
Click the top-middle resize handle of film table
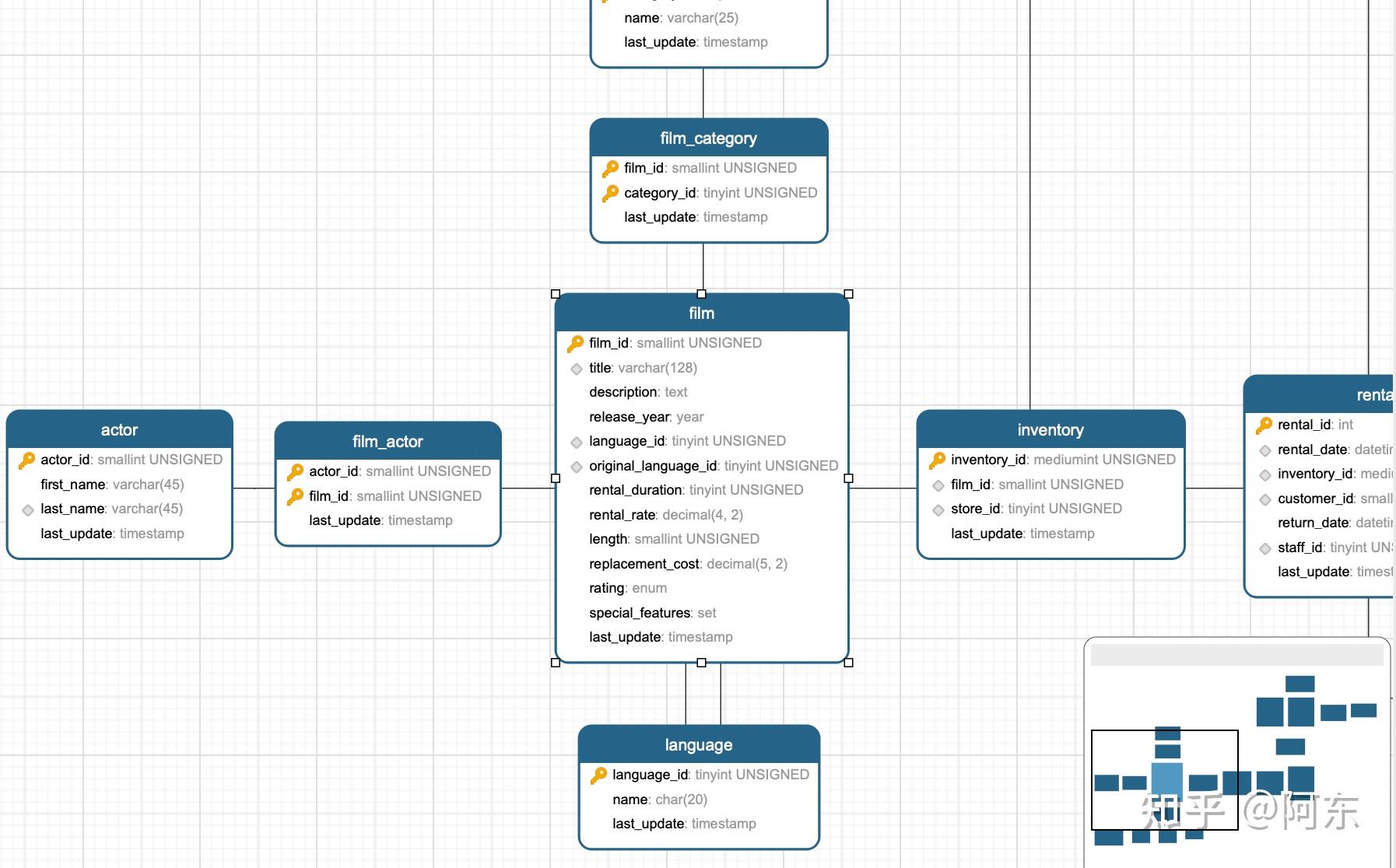(702, 294)
